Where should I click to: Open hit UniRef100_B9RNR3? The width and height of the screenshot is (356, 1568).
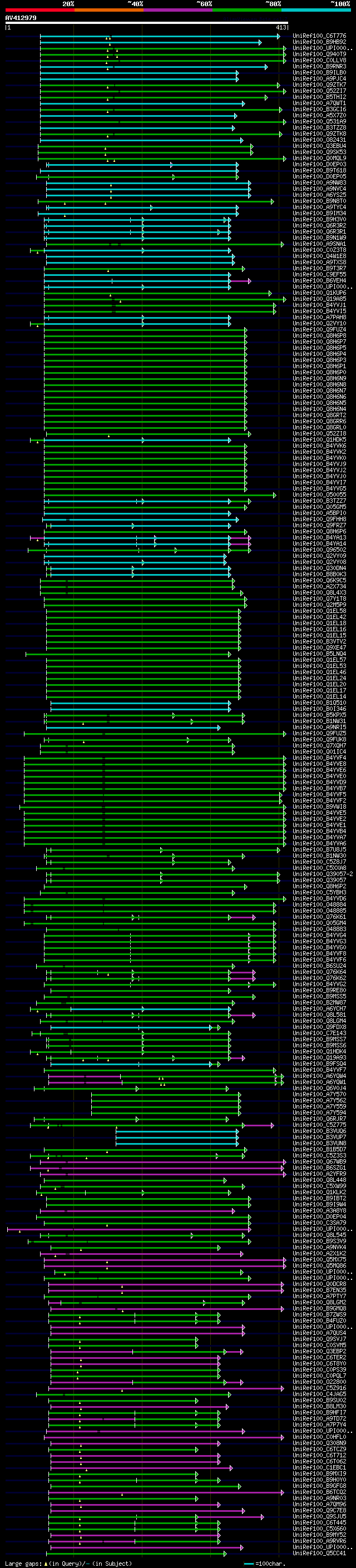pos(319,66)
